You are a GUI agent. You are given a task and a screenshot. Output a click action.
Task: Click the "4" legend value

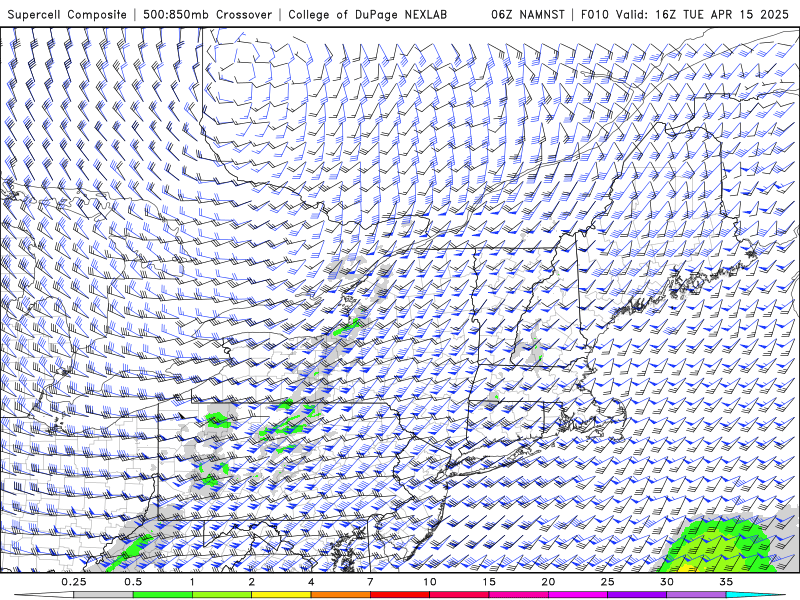coord(311,582)
